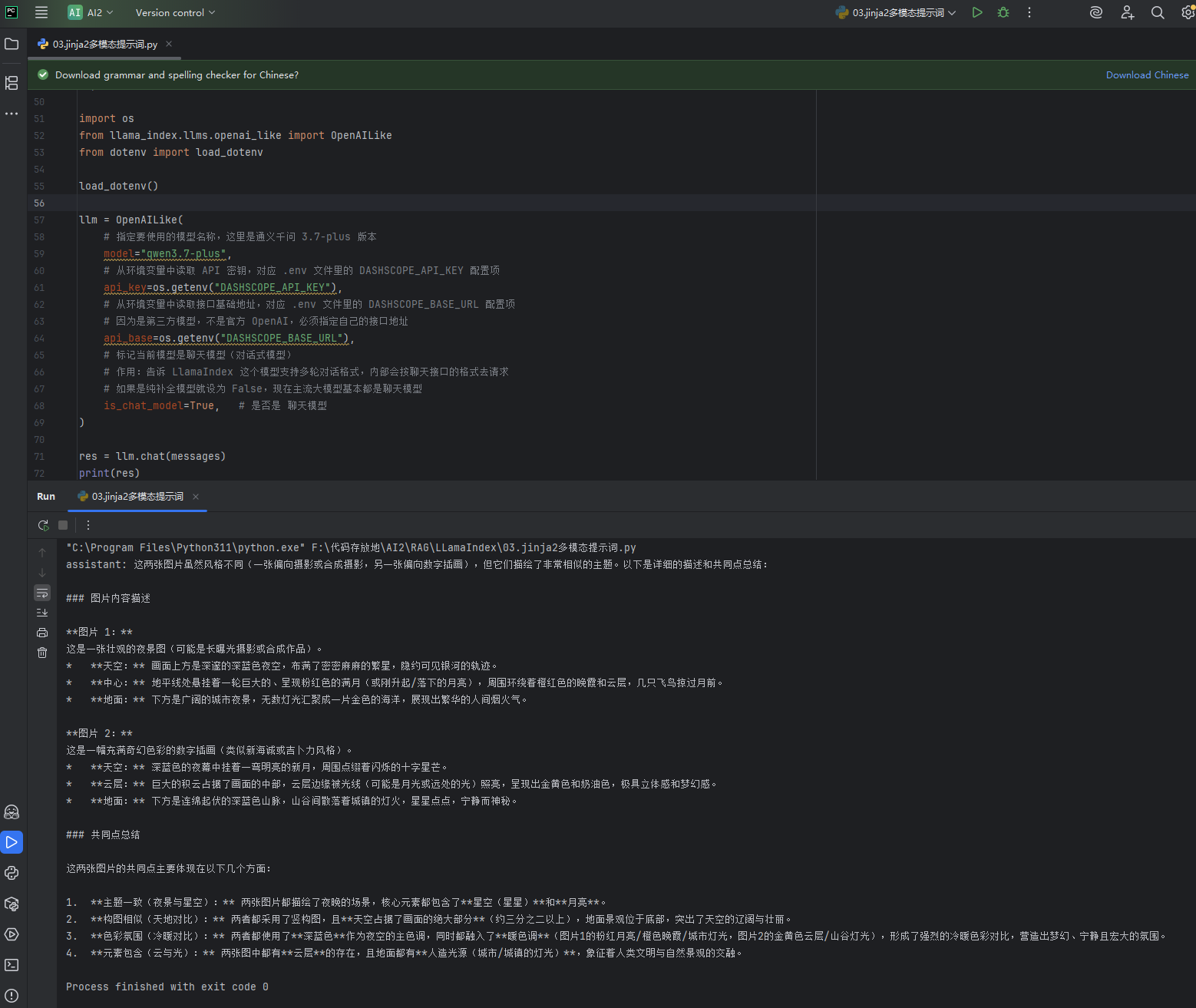This screenshot has width=1196, height=1008.
Task: Open the Problems tool window
Action: [x=12, y=996]
